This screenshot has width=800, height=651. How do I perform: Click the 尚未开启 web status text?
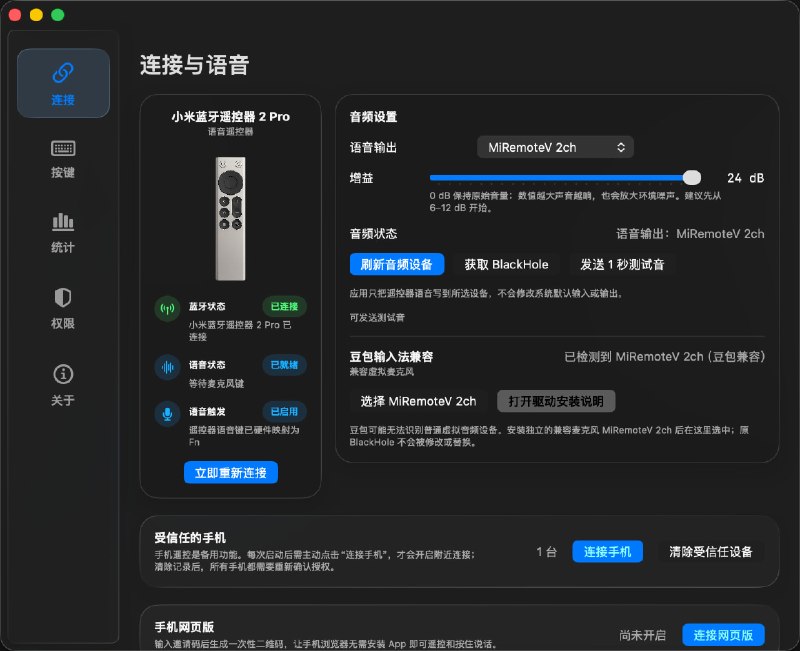tap(642, 635)
